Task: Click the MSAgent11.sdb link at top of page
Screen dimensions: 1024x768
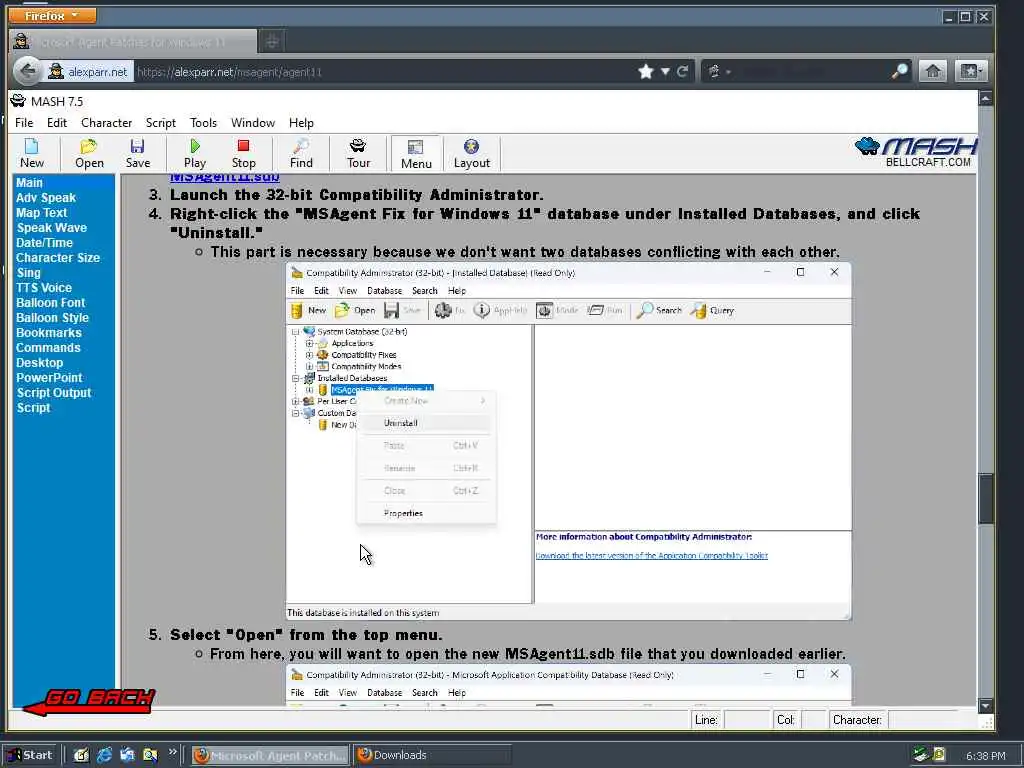Action: [x=225, y=178]
